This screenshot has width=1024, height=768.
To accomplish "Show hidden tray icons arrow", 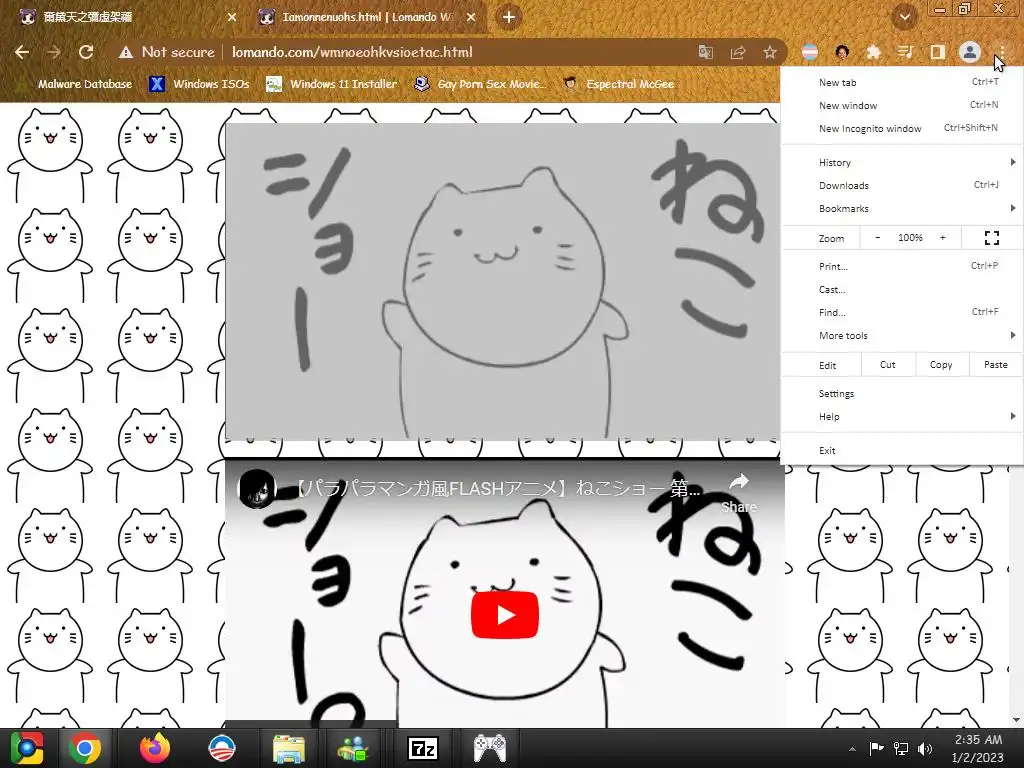I will pyautogui.click(x=852, y=749).
